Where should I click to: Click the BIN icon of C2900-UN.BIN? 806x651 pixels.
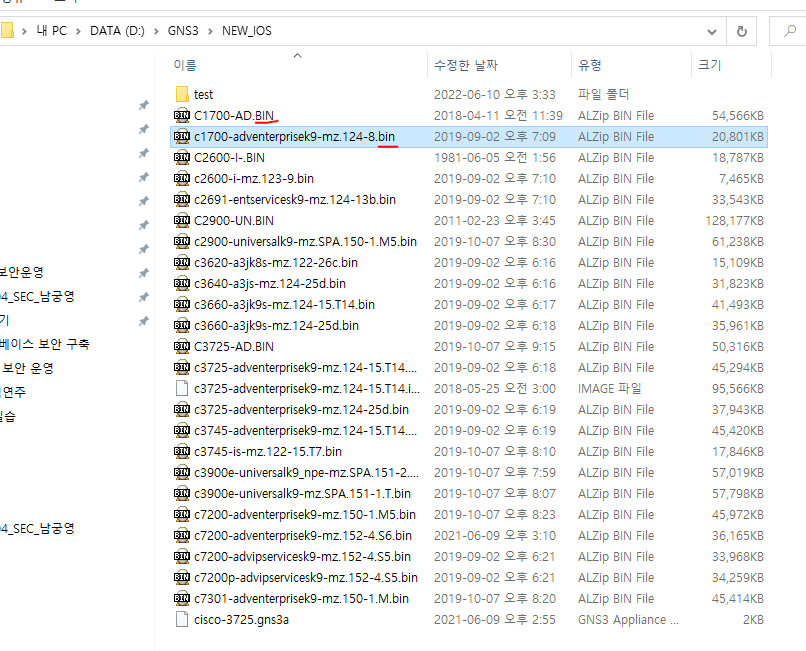coord(181,221)
